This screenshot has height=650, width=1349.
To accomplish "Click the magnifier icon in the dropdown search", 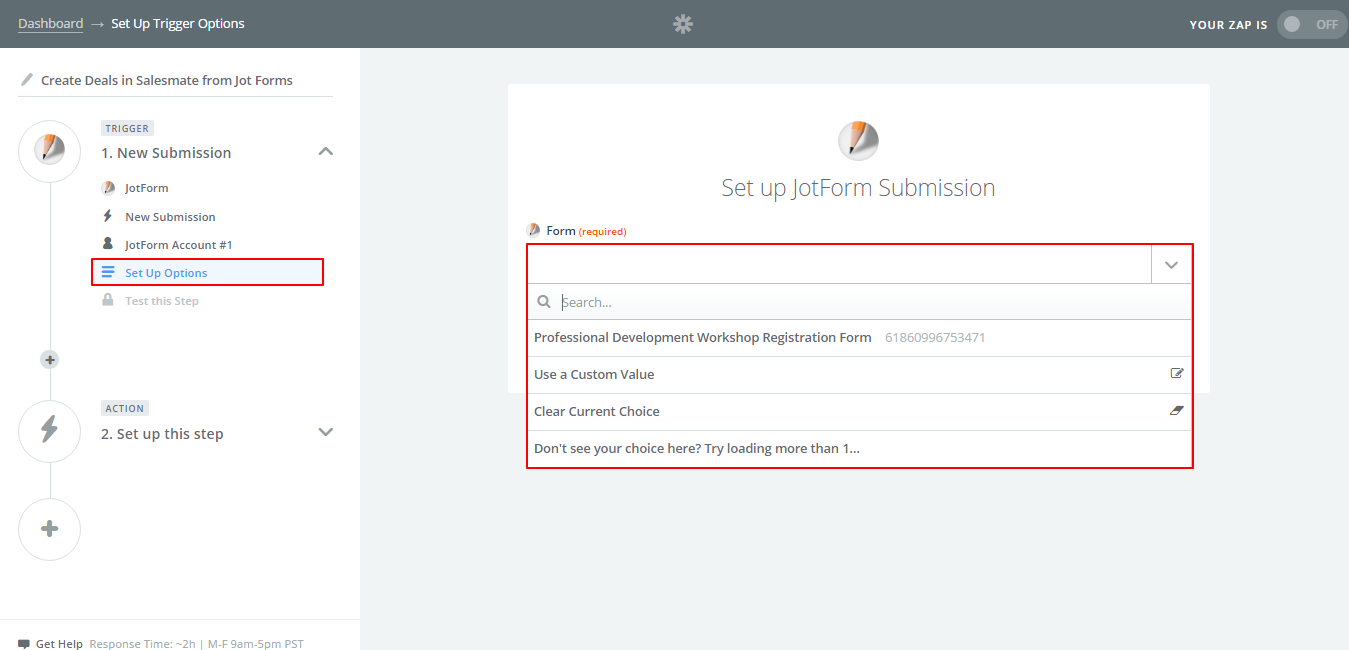I will pyautogui.click(x=544, y=301).
